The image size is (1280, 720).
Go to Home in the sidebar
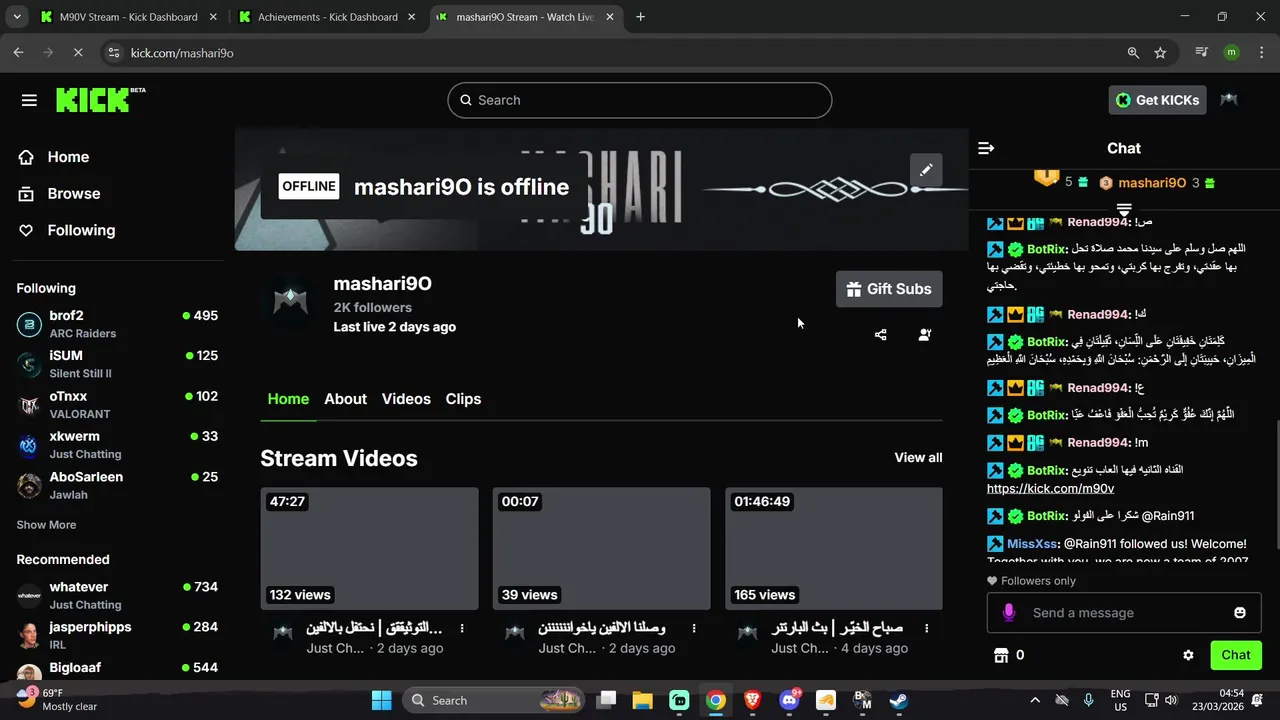[x=54, y=157]
